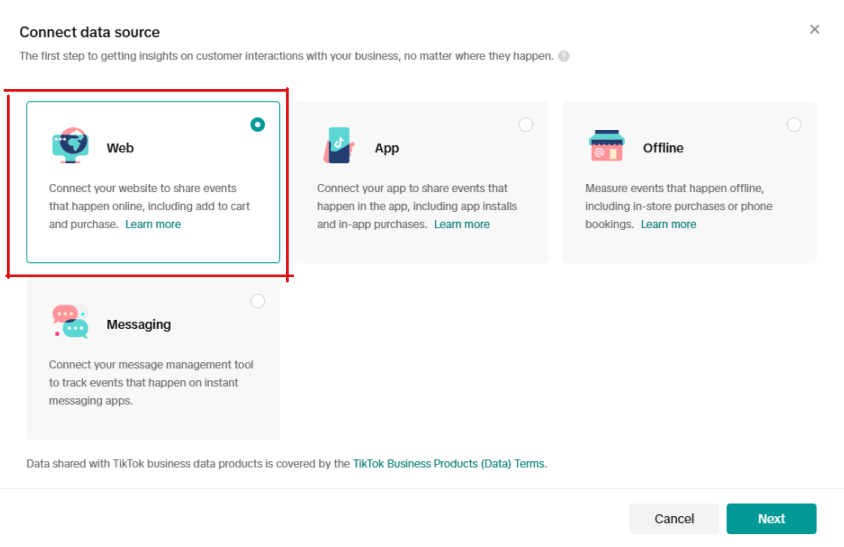Open the help question mark tooltip icon
The height and width of the screenshot is (547, 844).
coord(564,57)
